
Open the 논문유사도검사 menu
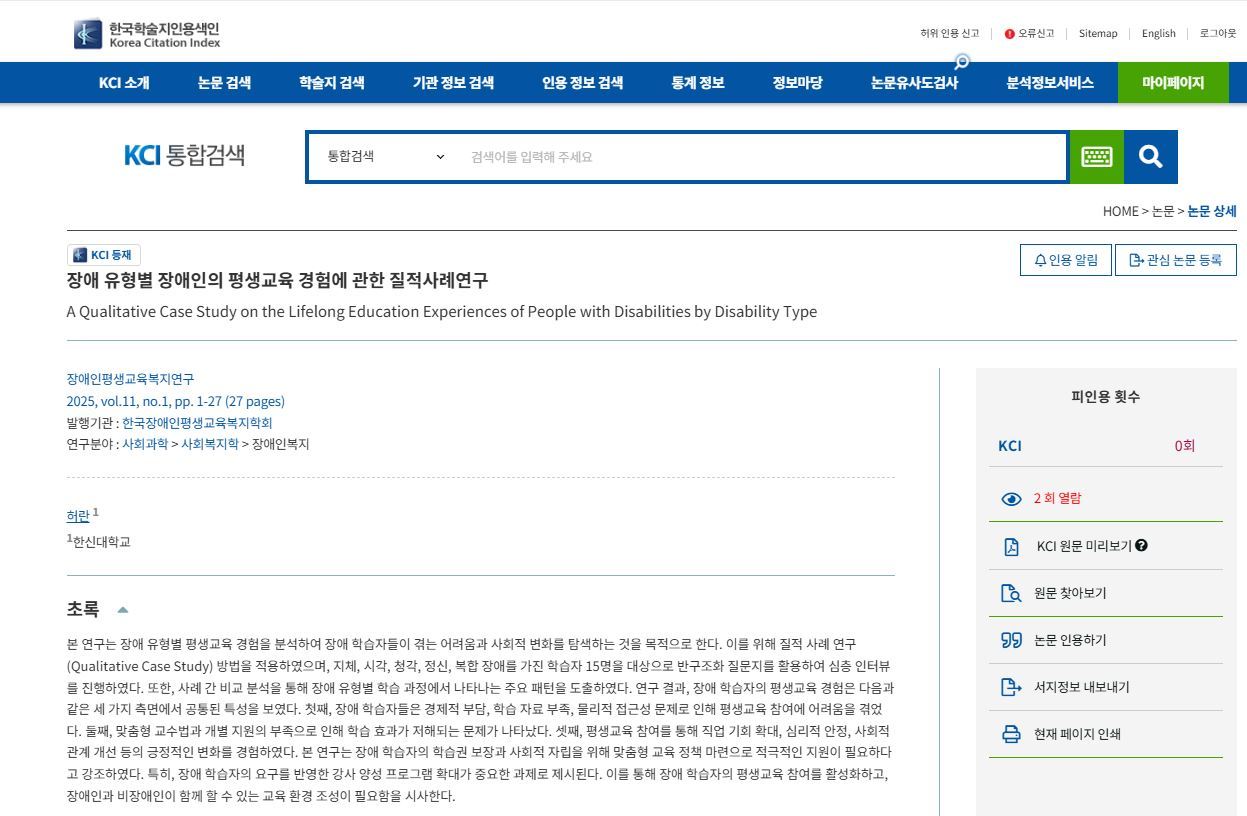[x=914, y=83]
